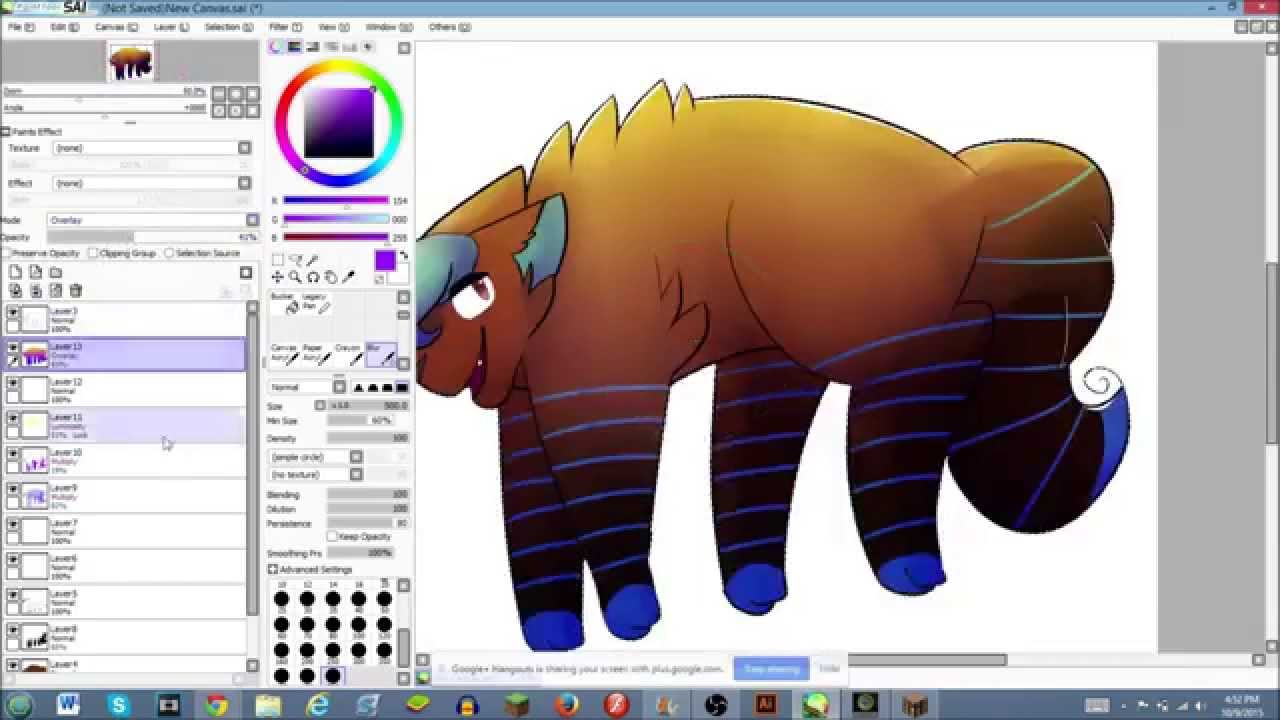The width and height of the screenshot is (1280, 720).
Task: Open the brush Normal mode dropdown
Action: tap(308, 387)
